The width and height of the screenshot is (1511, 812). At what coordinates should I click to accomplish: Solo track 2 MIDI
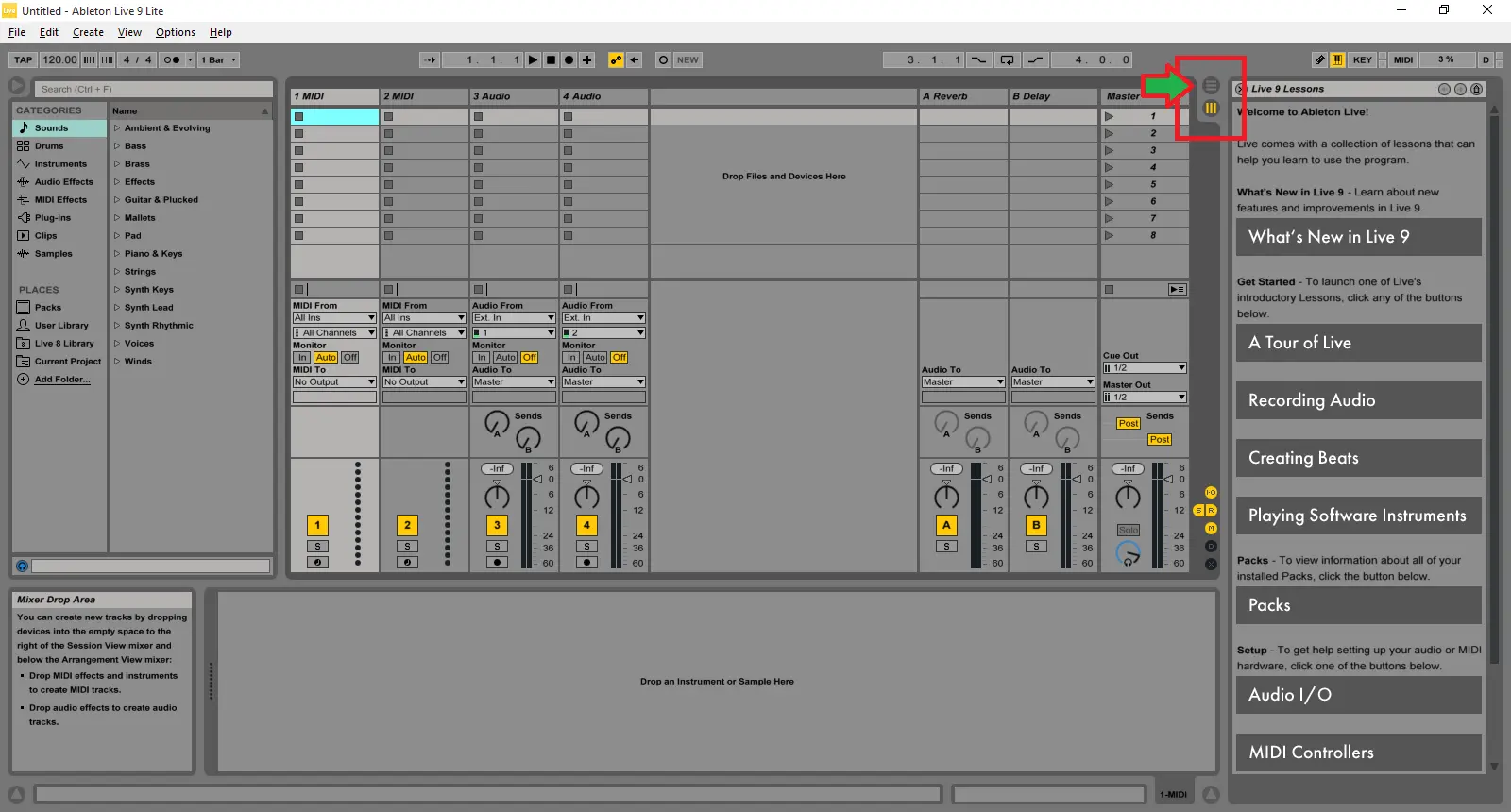[407, 547]
